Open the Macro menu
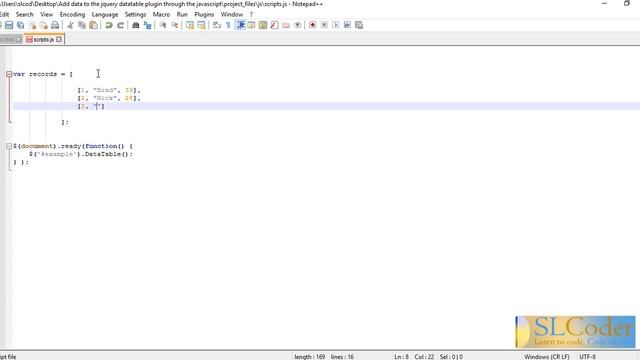The image size is (640, 360). [x=161, y=14]
